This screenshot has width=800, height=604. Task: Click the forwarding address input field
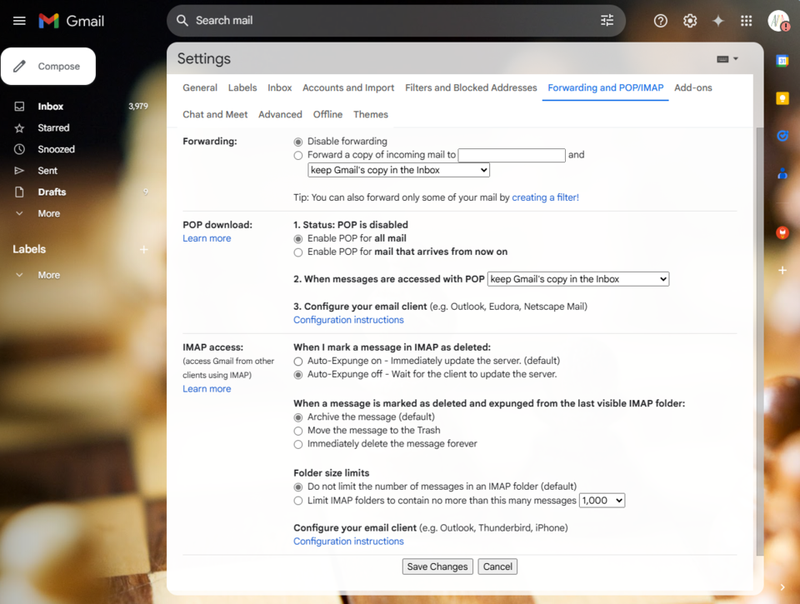coord(512,155)
